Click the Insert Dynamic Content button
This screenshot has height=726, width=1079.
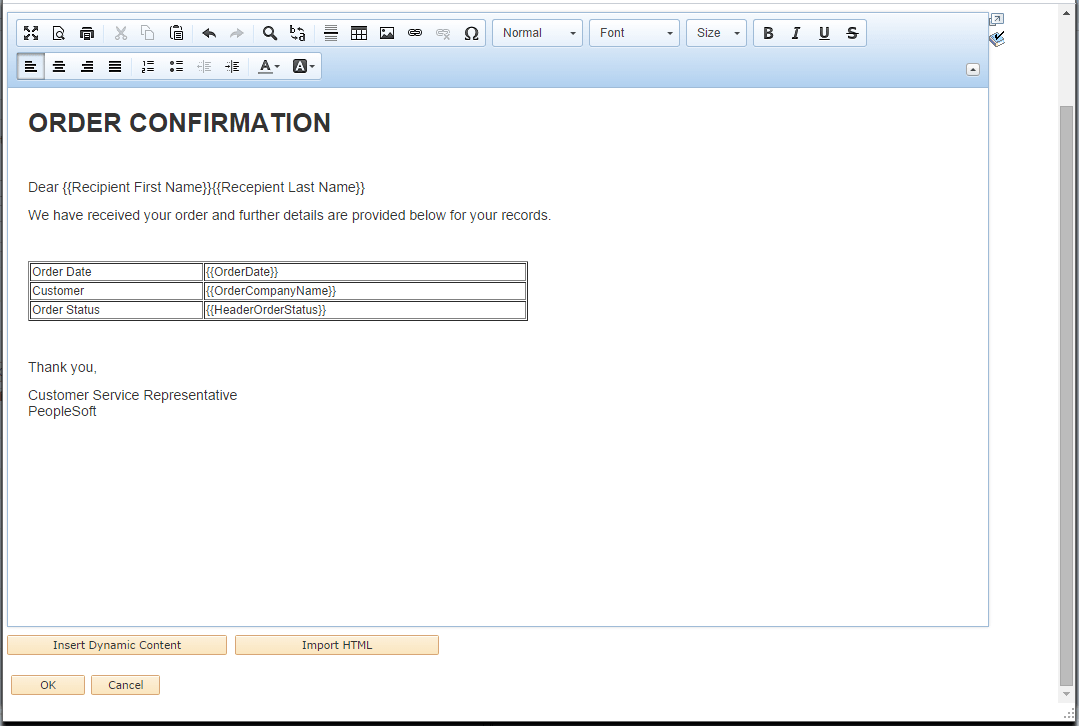pos(116,644)
